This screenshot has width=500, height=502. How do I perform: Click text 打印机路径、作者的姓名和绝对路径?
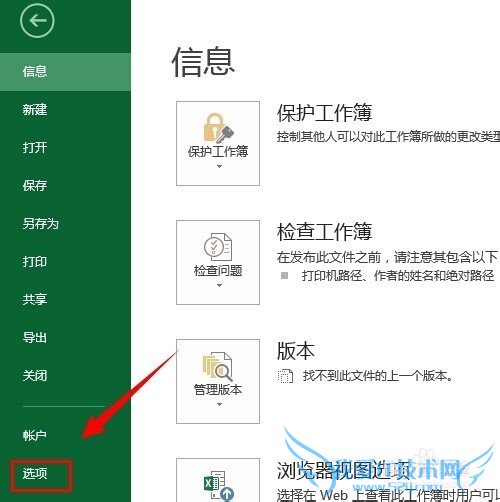point(398,276)
